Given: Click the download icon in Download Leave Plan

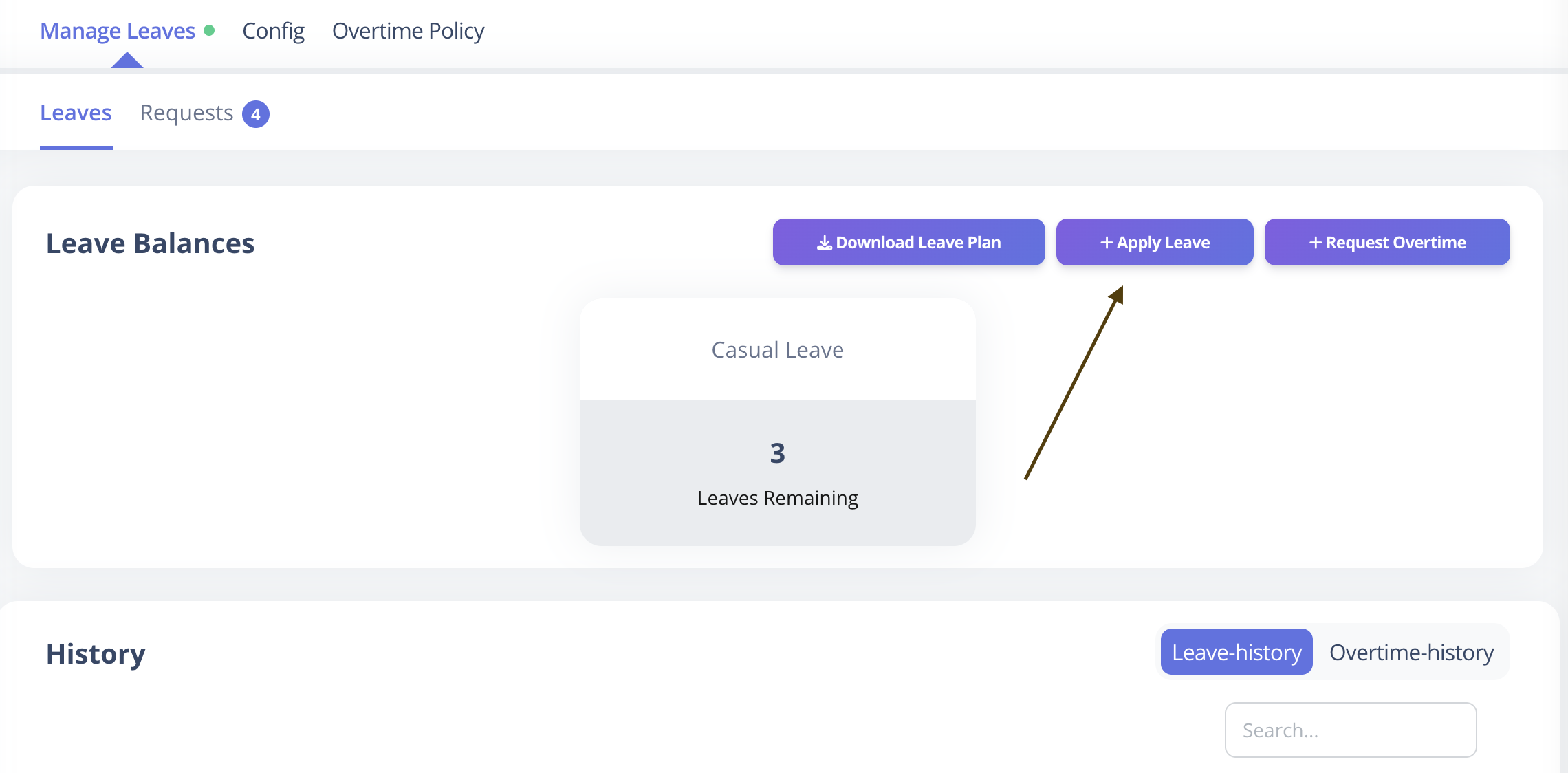Looking at the screenshot, I should (824, 243).
